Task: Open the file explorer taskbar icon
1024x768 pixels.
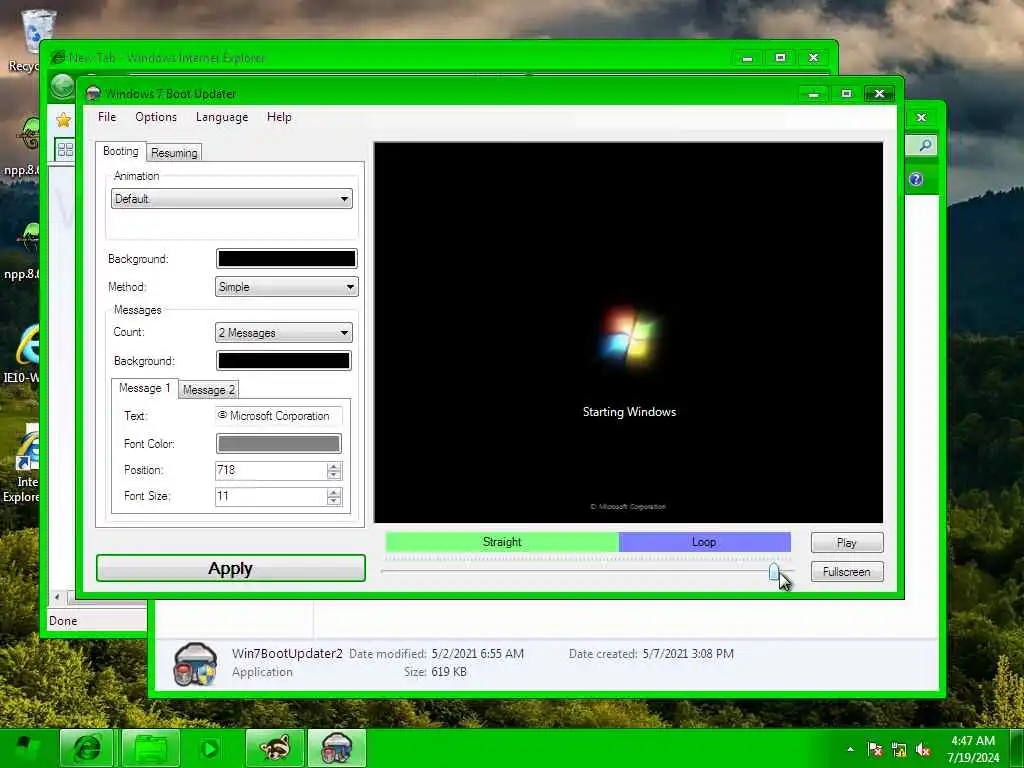Action: [151, 748]
